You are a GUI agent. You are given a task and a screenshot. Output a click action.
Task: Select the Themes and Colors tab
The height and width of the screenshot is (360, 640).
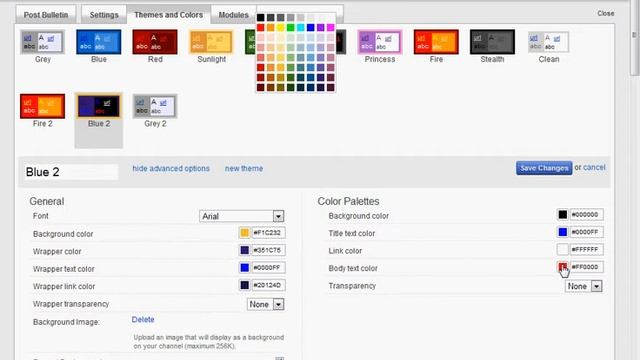click(x=169, y=15)
